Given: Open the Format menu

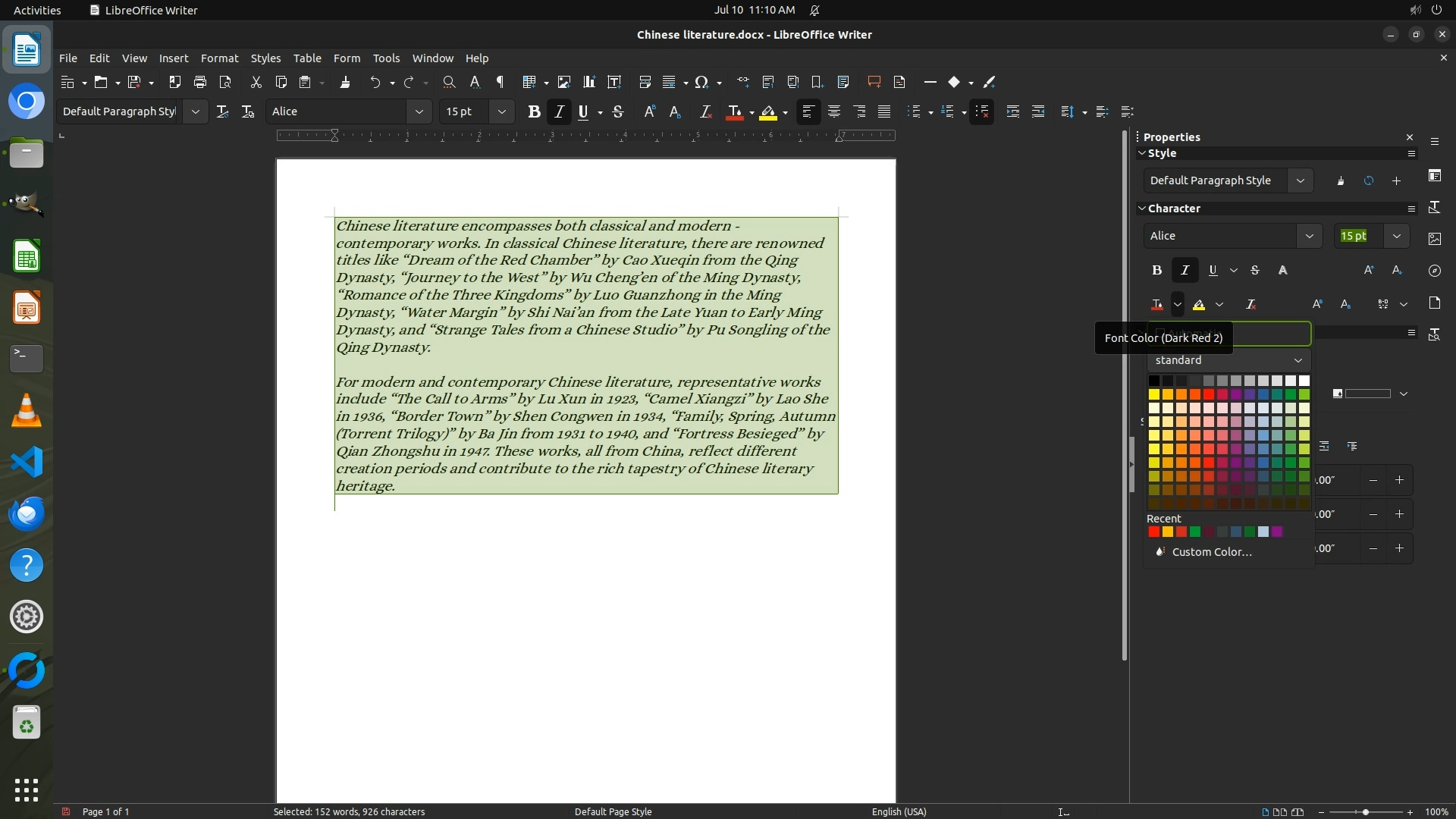Looking at the screenshot, I should click(219, 58).
